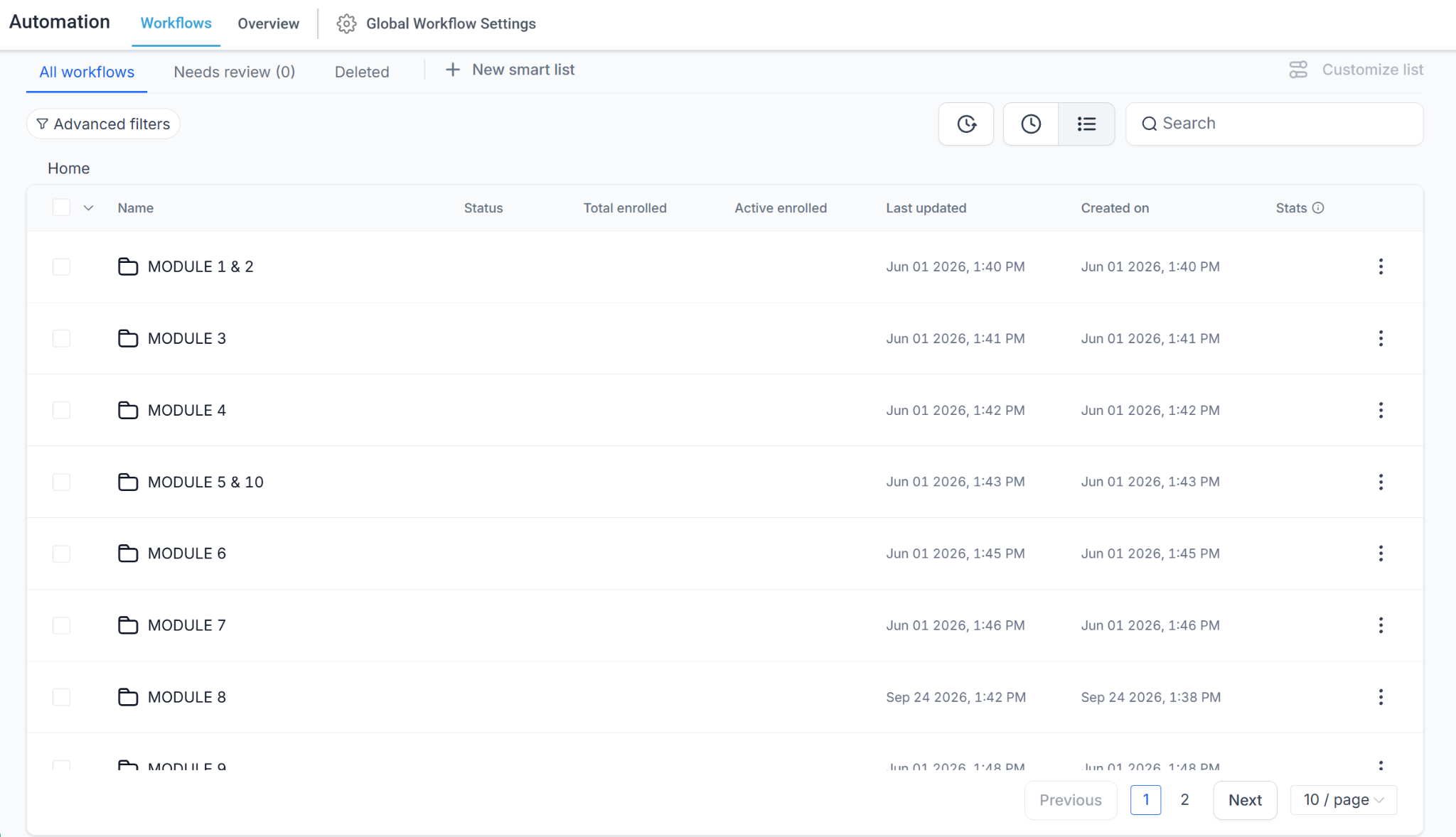Go to page 2
This screenshot has width=1456, height=837.
click(x=1184, y=800)
